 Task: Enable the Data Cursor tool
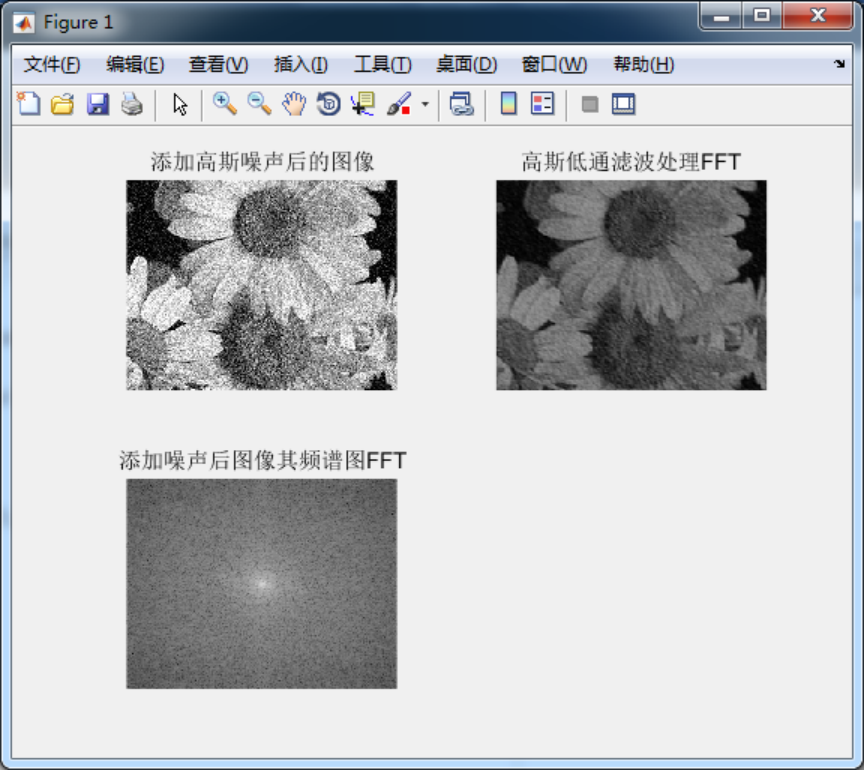coord(362,103)
